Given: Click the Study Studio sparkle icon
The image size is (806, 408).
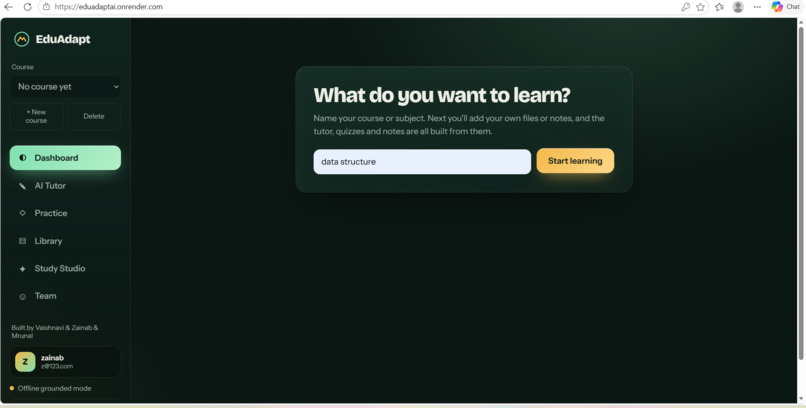Looking at the screenshot, I should [x=23, y=269].
